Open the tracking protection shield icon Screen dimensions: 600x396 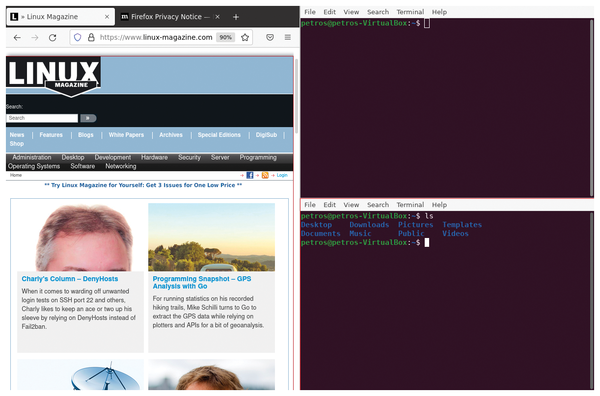[78, 37]
